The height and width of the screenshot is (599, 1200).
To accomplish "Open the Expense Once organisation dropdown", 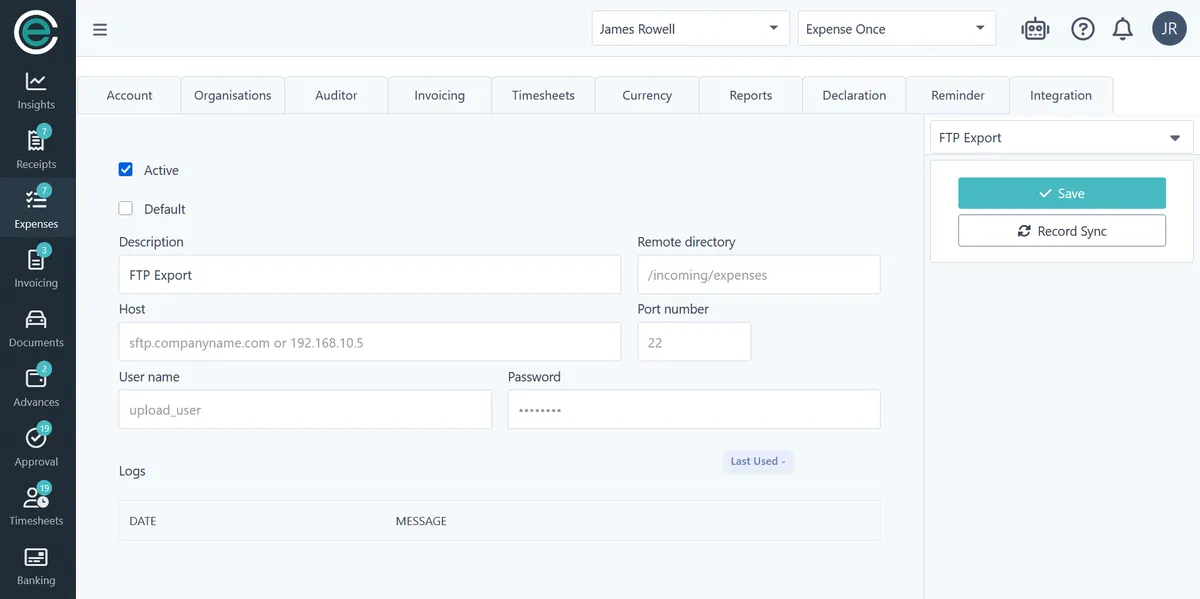I will click(896, 29).
